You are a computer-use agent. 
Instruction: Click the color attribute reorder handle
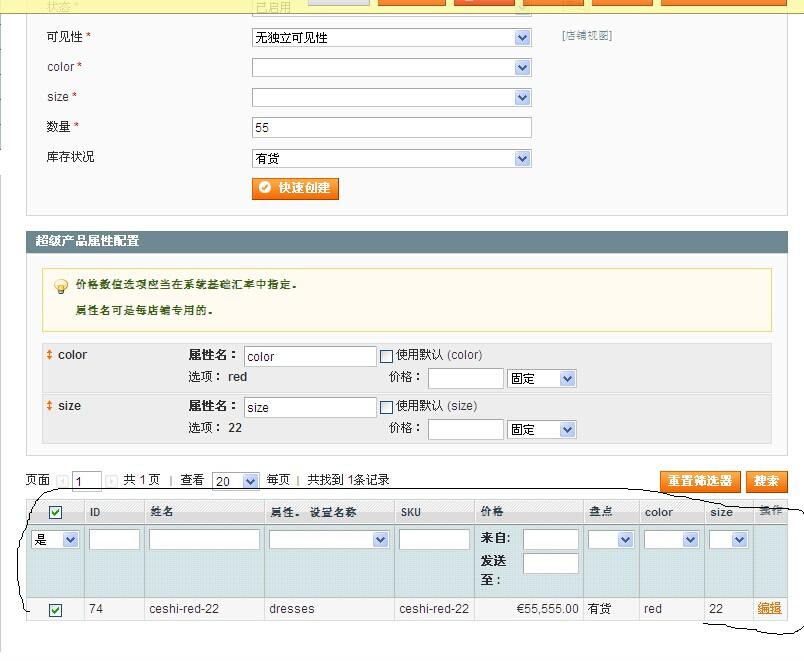tap(50, 355)
